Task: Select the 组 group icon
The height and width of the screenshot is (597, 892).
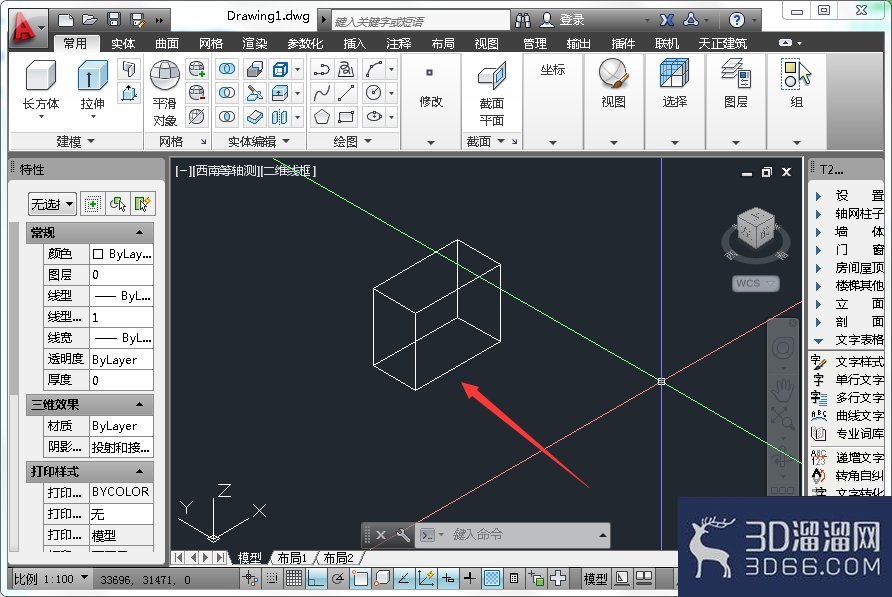Action: [796, 74]
